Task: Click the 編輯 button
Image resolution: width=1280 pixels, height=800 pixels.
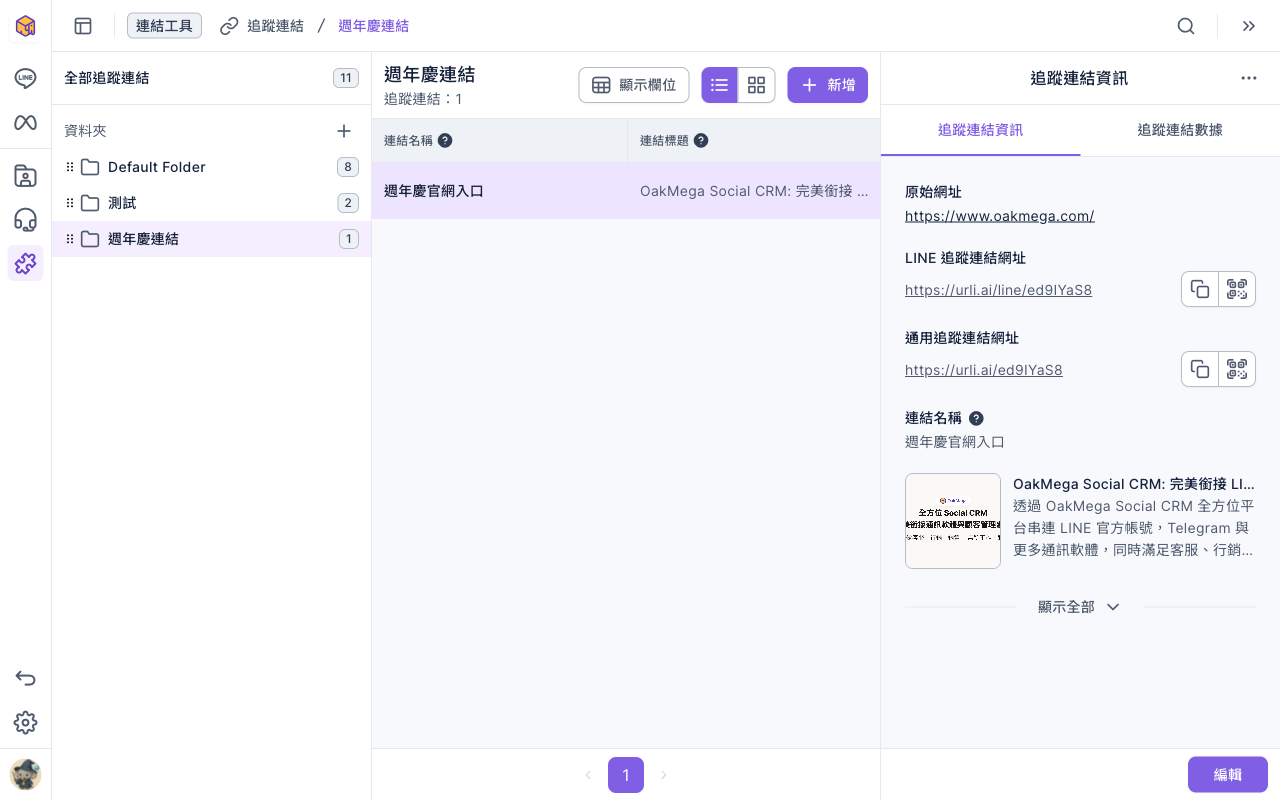Action: point(1228,774)
